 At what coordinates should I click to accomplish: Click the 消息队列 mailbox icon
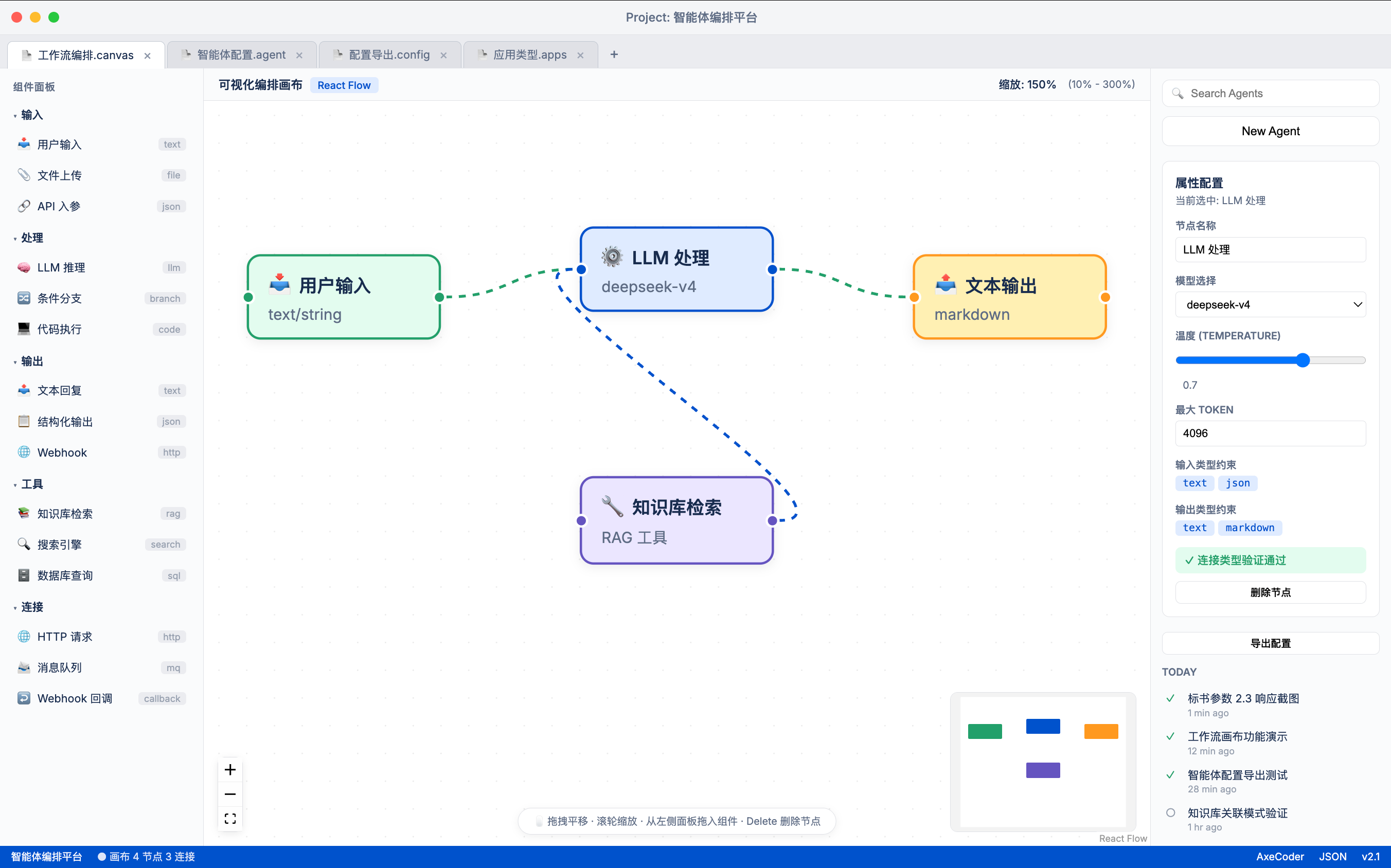click(24, 667)
